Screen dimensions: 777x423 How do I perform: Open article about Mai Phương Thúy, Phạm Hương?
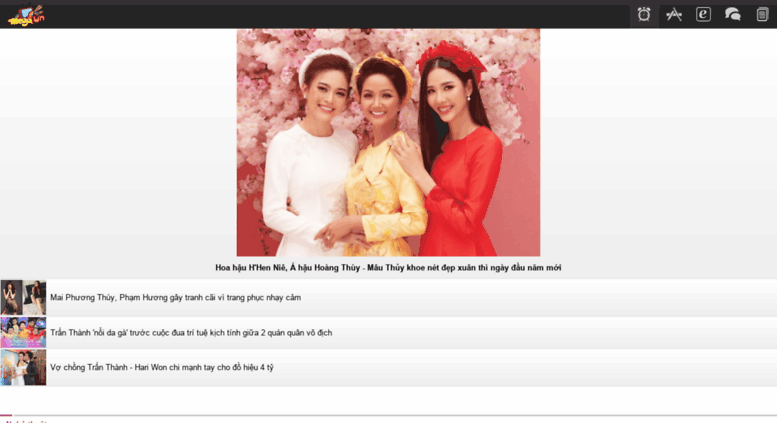[x=175, y=297]
